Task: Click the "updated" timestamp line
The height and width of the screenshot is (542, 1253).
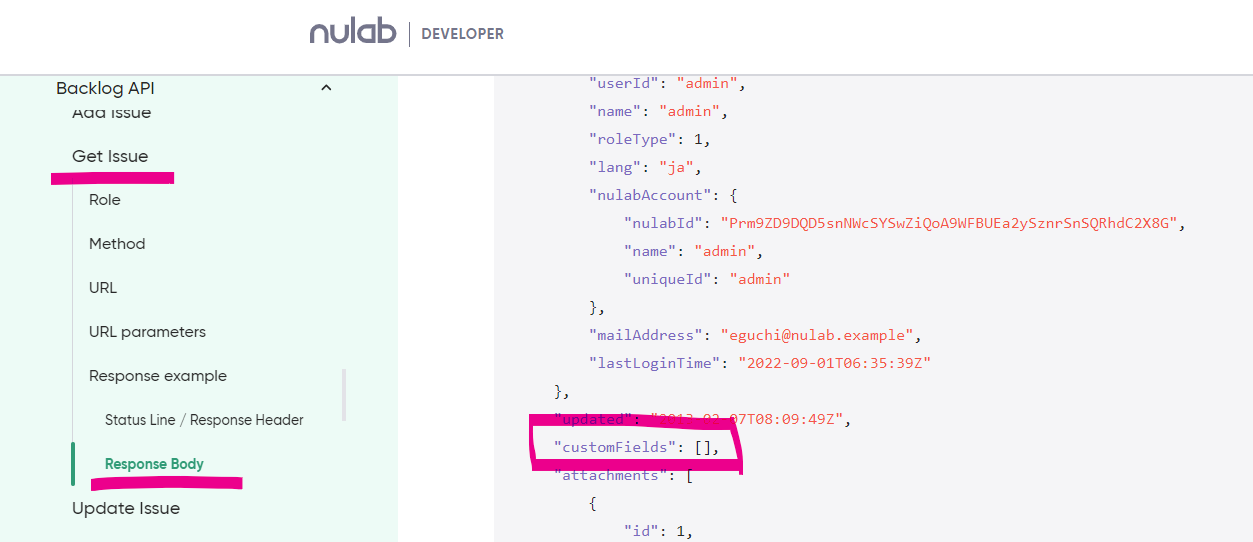Action: click(x=702, y=420)
